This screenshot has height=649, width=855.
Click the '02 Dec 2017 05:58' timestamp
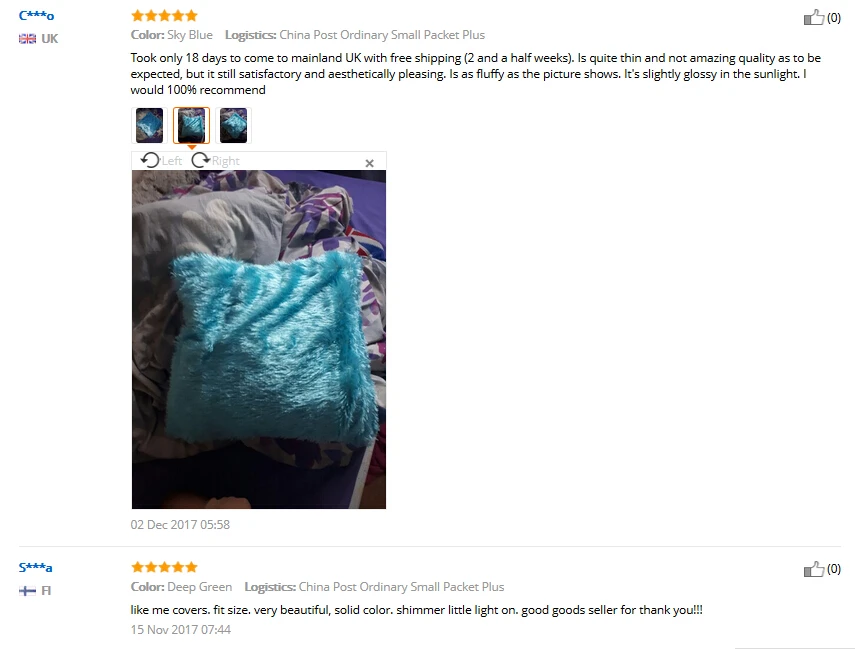[x=180, y=525]
